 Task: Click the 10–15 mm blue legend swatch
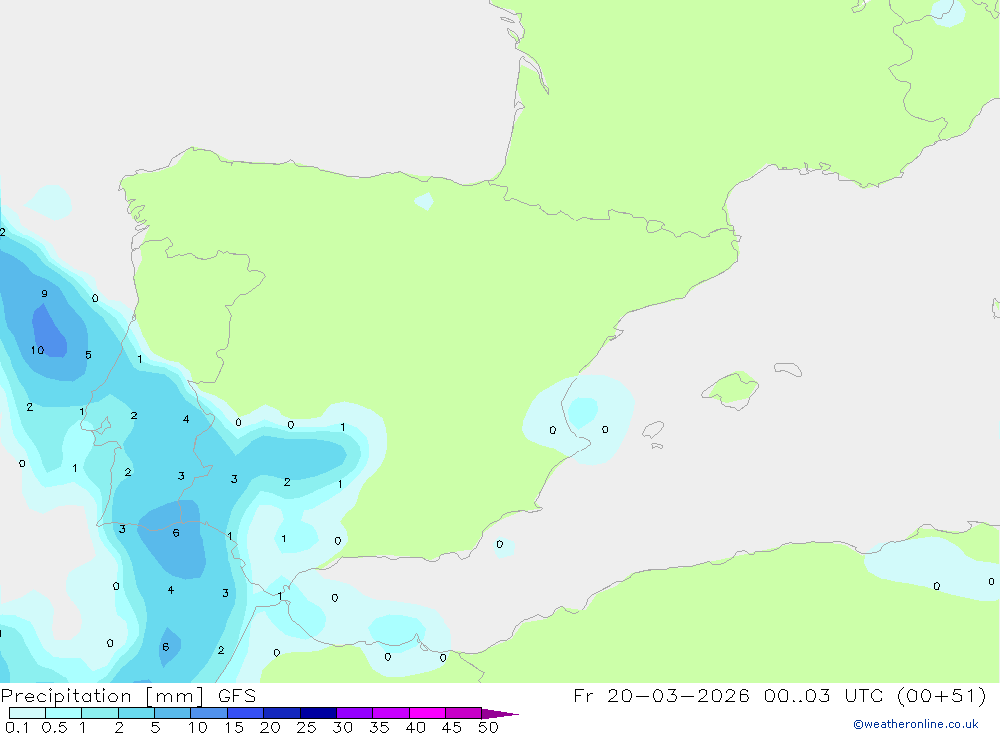pos(209,713)
